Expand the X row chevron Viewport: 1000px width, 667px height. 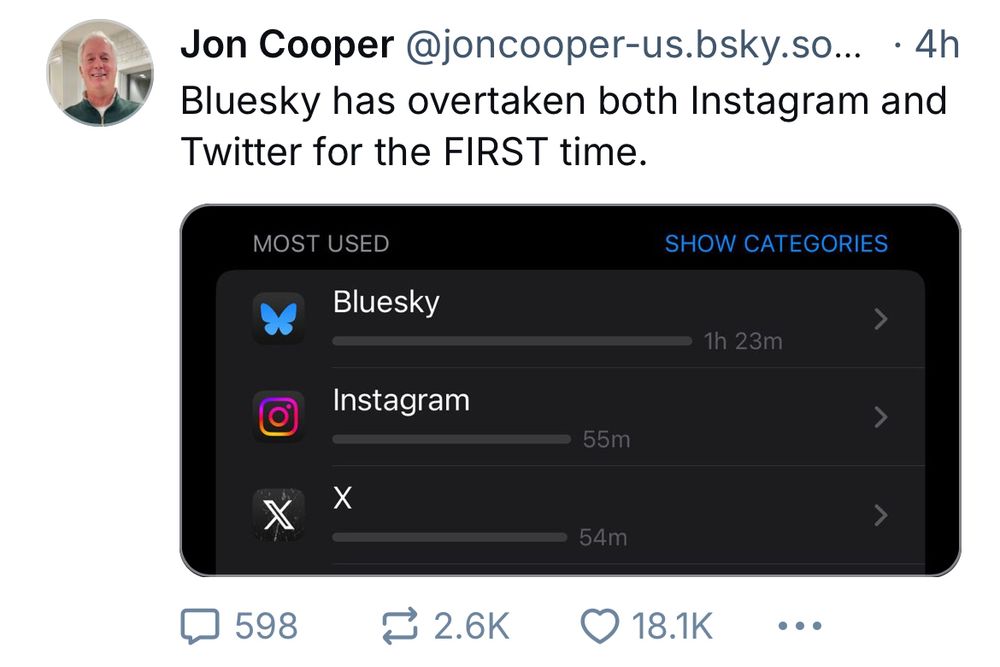click(881, 515)
